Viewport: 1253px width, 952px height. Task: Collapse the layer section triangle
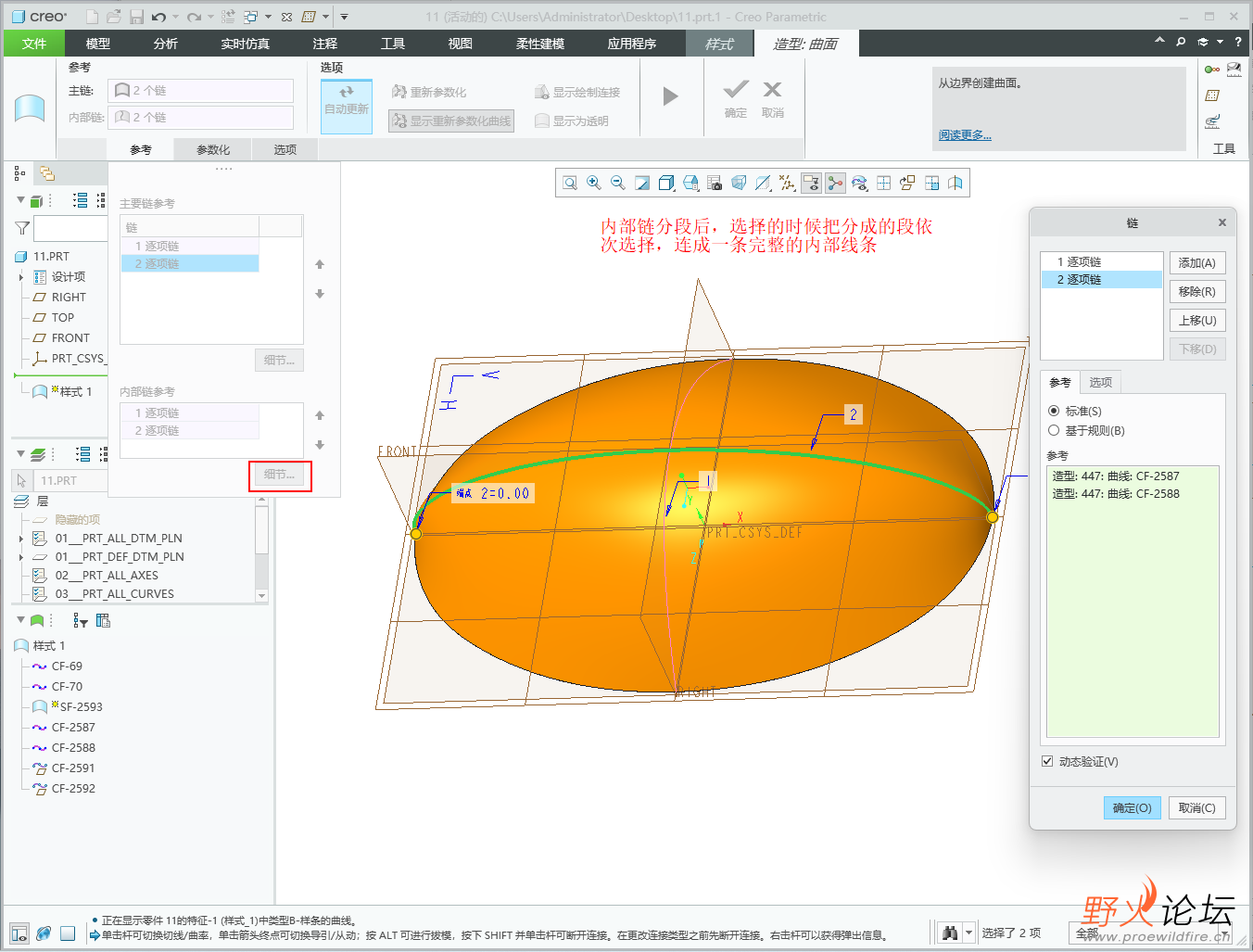(20, 453)
